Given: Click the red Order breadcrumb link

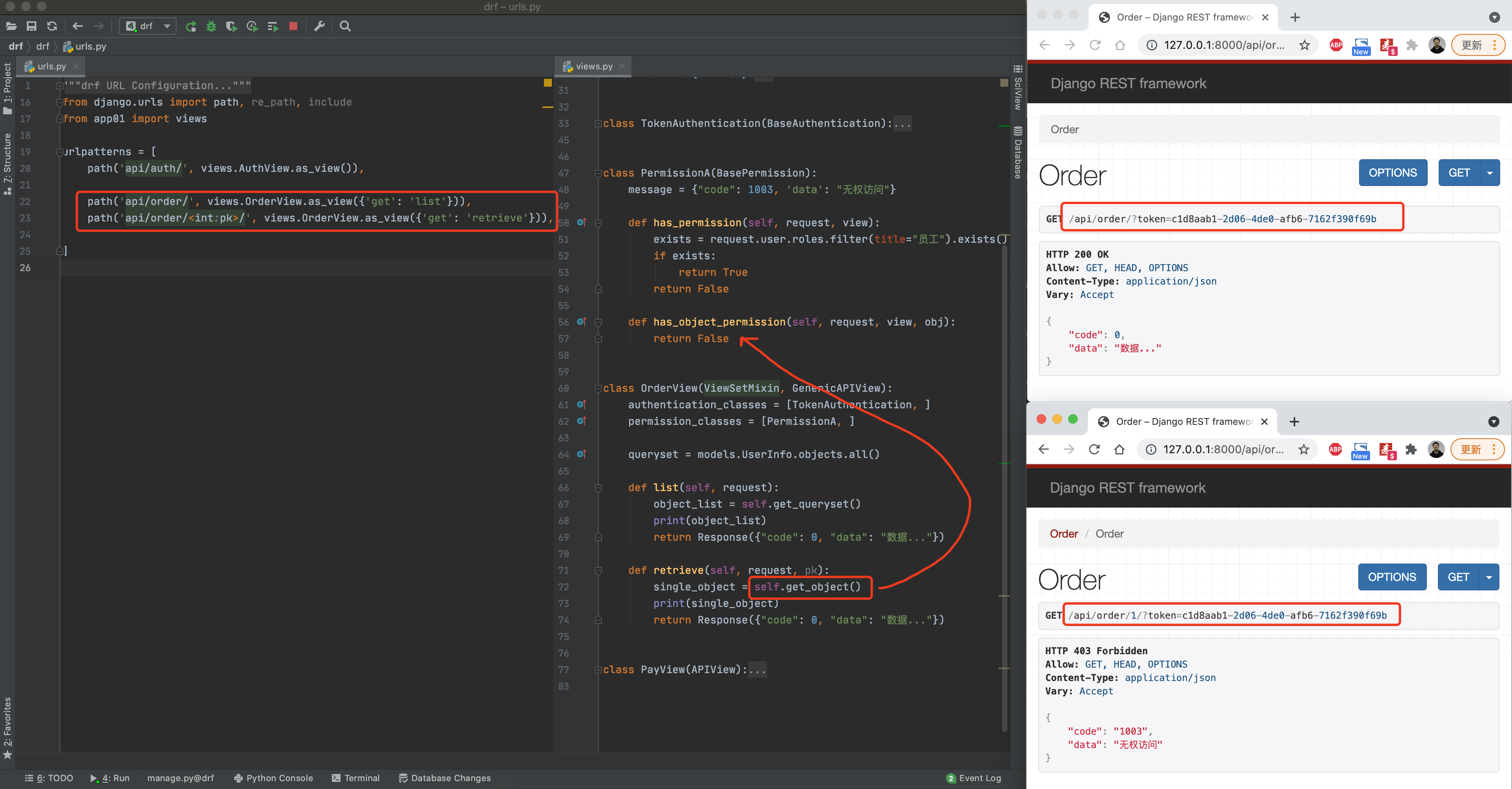Looking at the screenshot, I should pyautogui.click(x=1063, y=534).
